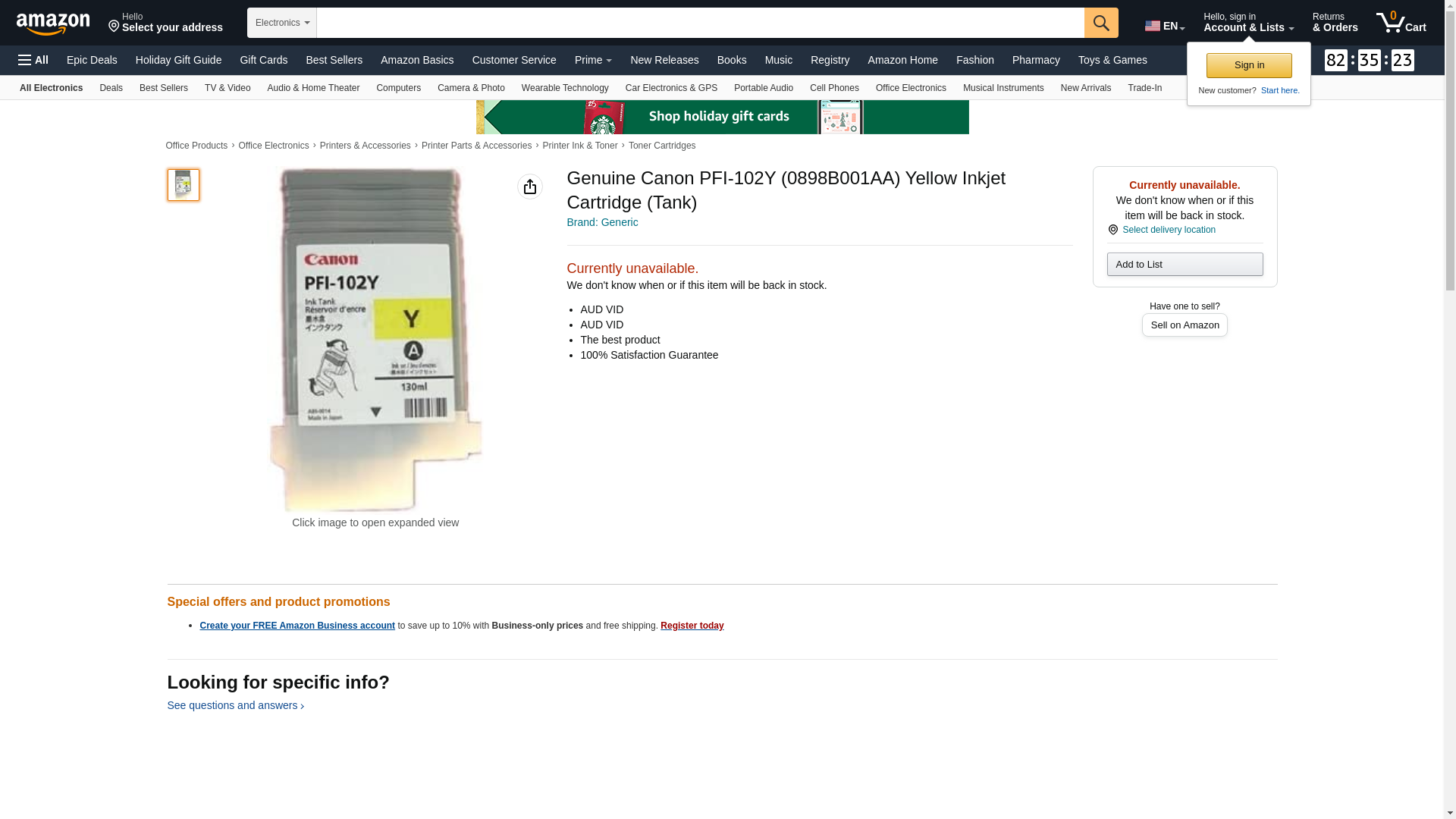
Task: Expand the Electronics search category dropdown
Action: 281,23
